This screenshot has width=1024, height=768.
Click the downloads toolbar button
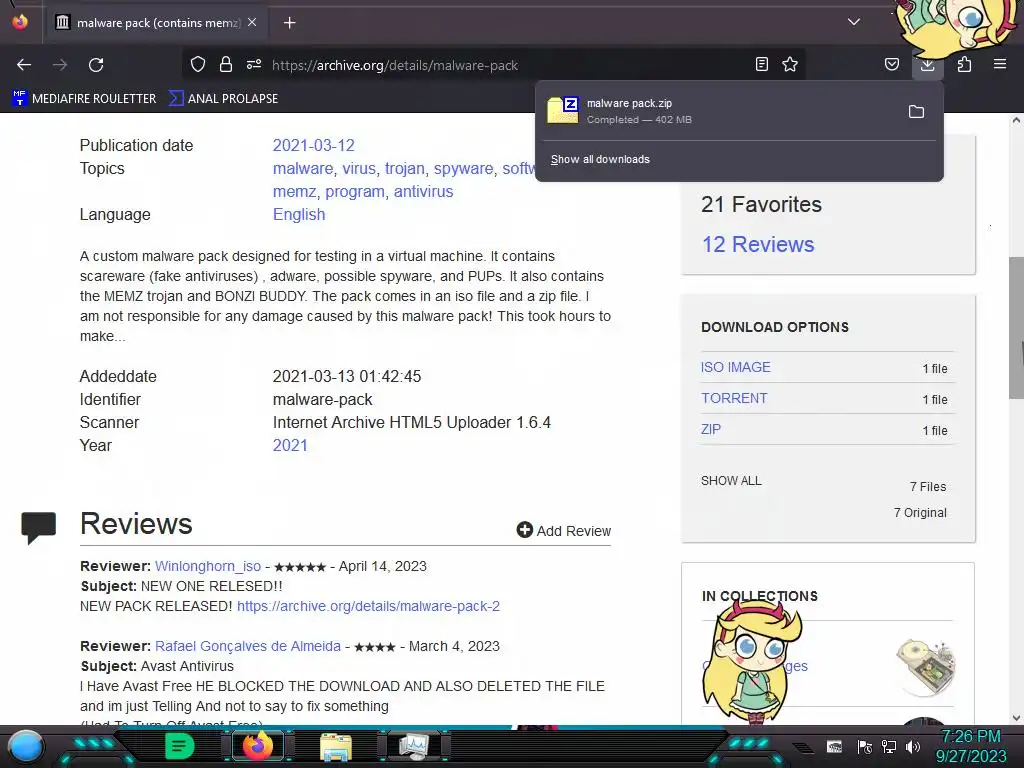[927, 65]
